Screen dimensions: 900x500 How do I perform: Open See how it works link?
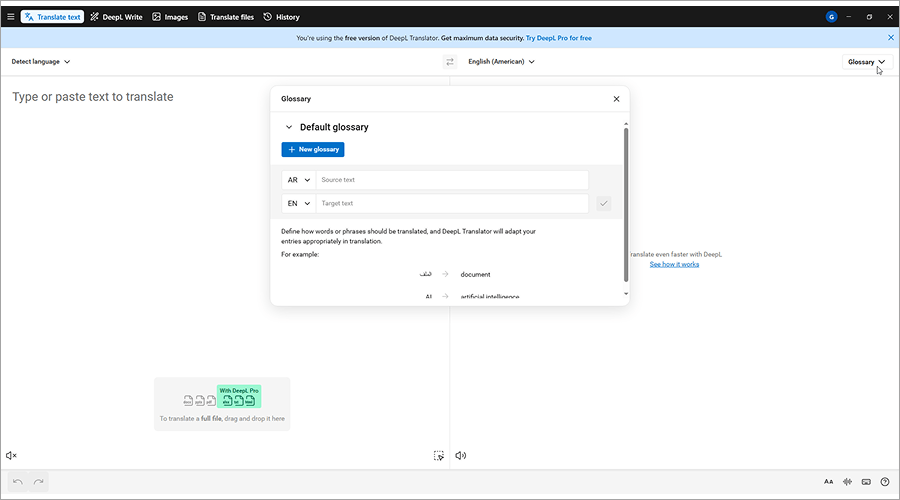(674, 264)
